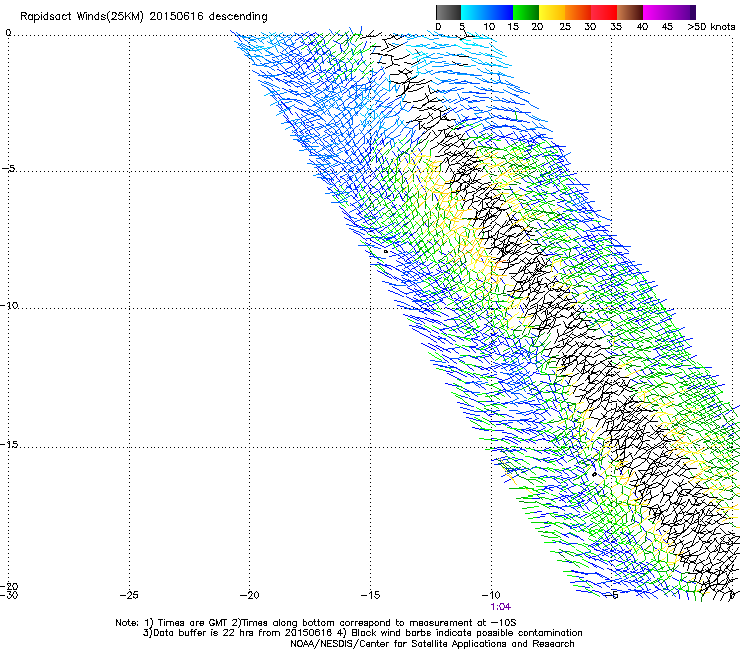
Task: Click the '-15' longitude axis label at bottom
Action: click(x=370, y=595)
